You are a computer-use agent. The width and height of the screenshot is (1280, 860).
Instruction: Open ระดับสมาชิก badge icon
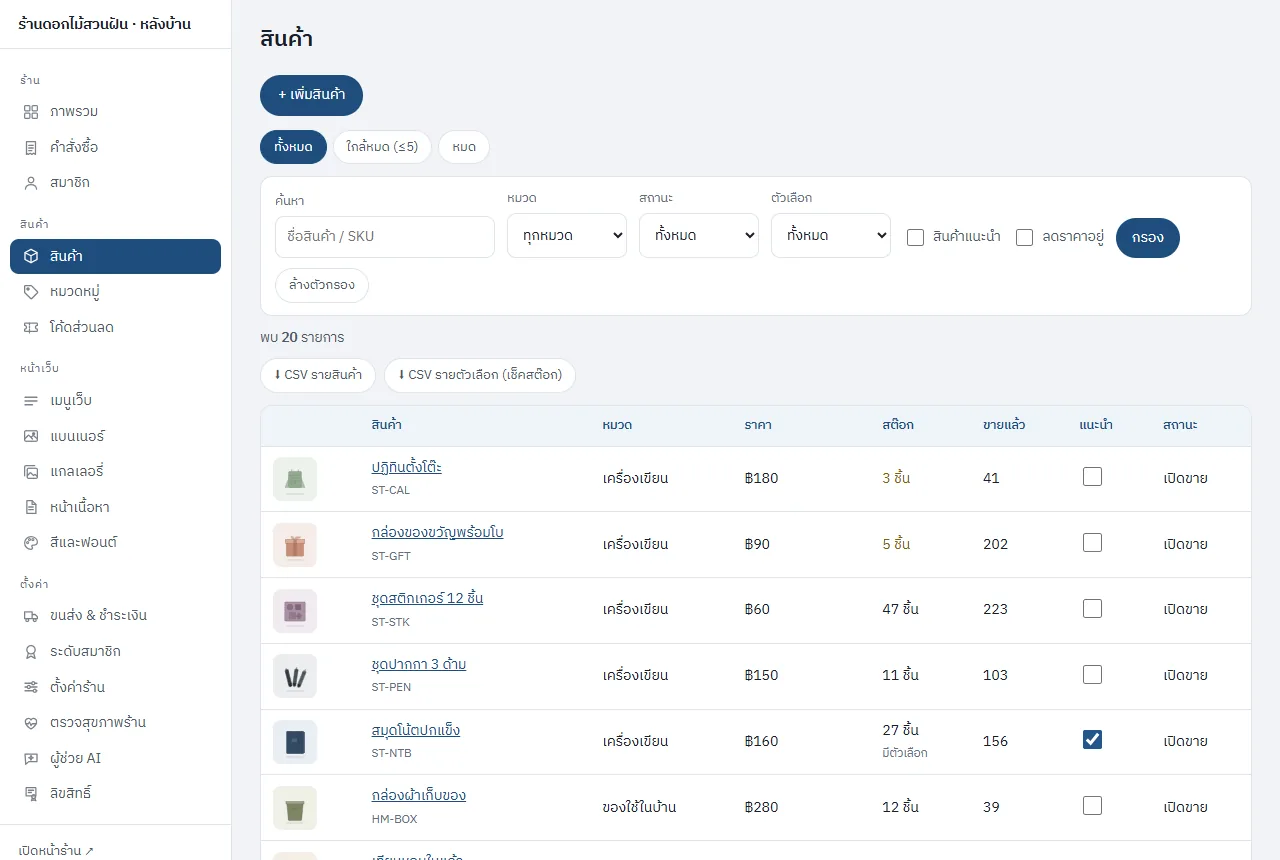point(31,651)
